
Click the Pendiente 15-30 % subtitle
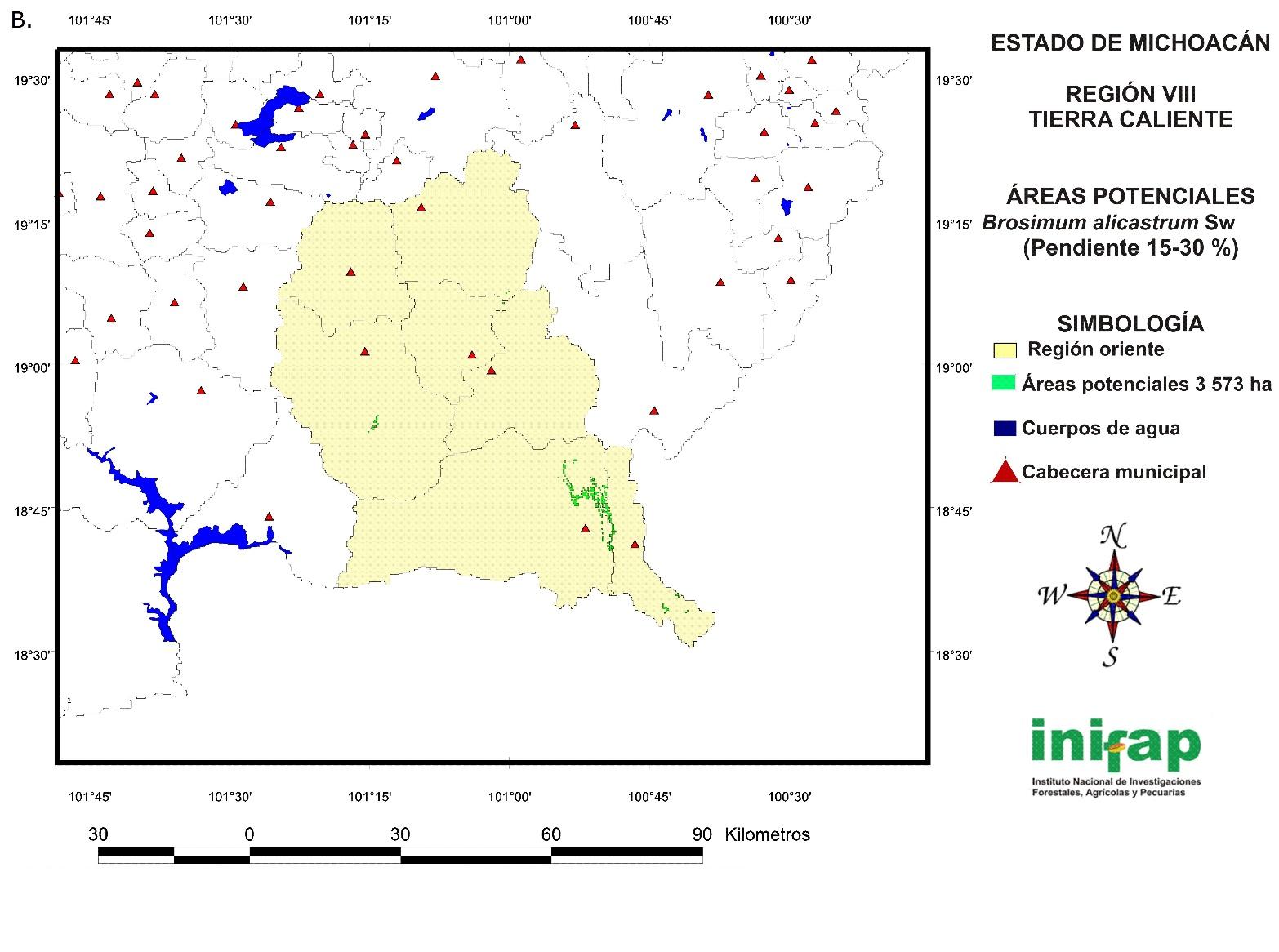click(1130, 248)
